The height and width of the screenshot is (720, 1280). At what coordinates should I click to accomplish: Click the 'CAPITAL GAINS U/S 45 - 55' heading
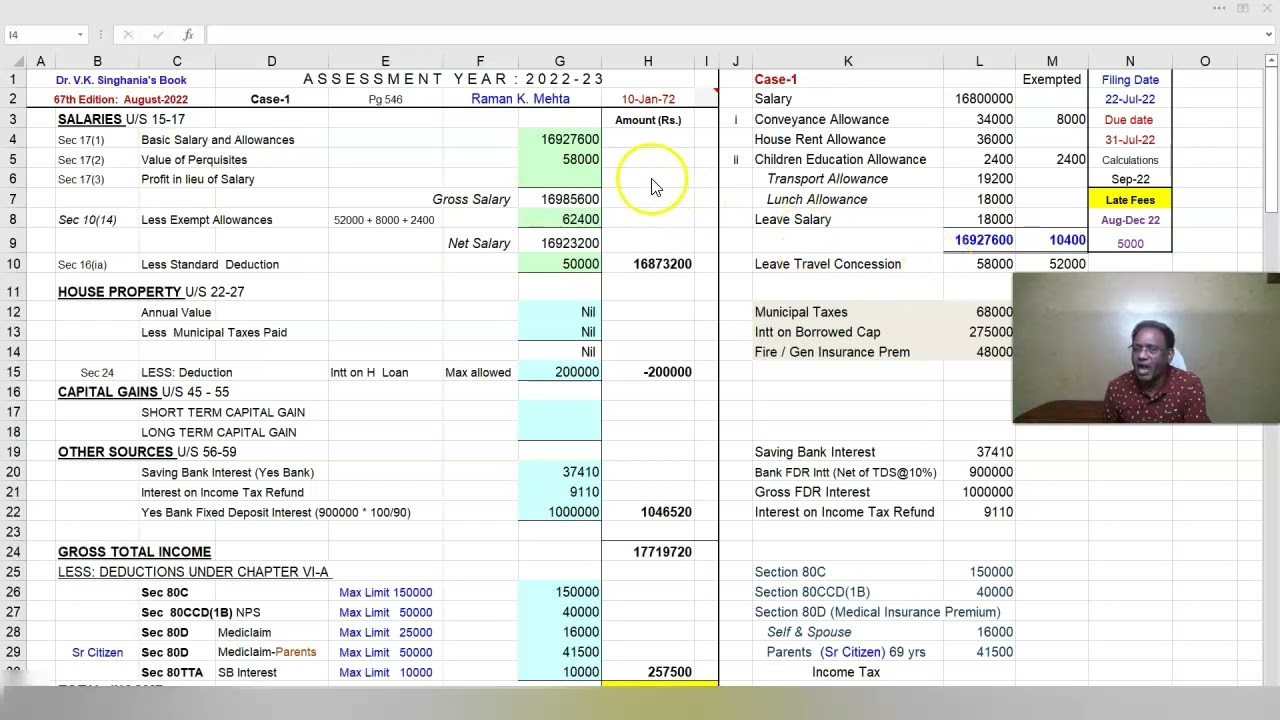pos(143,392)
